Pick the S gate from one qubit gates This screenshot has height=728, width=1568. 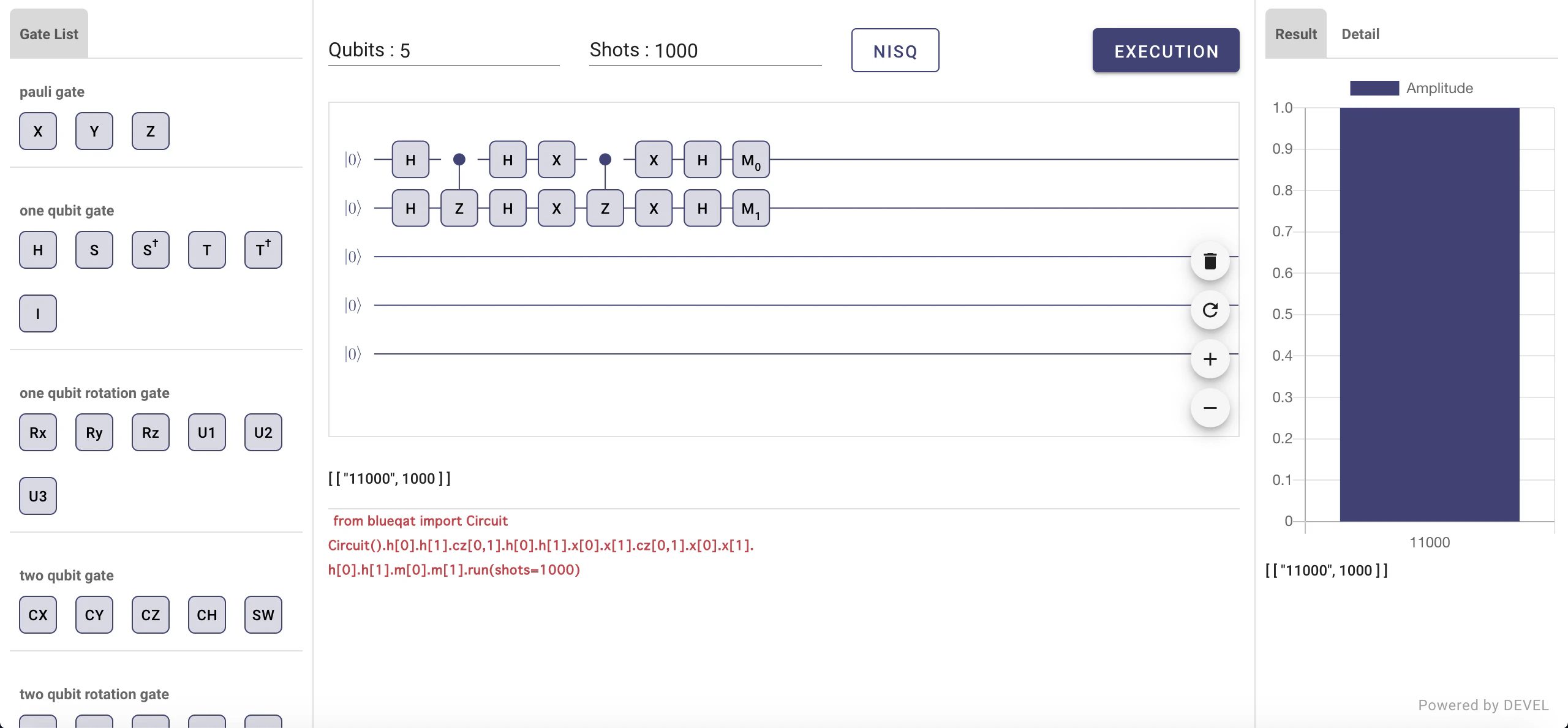coord(94,250)
